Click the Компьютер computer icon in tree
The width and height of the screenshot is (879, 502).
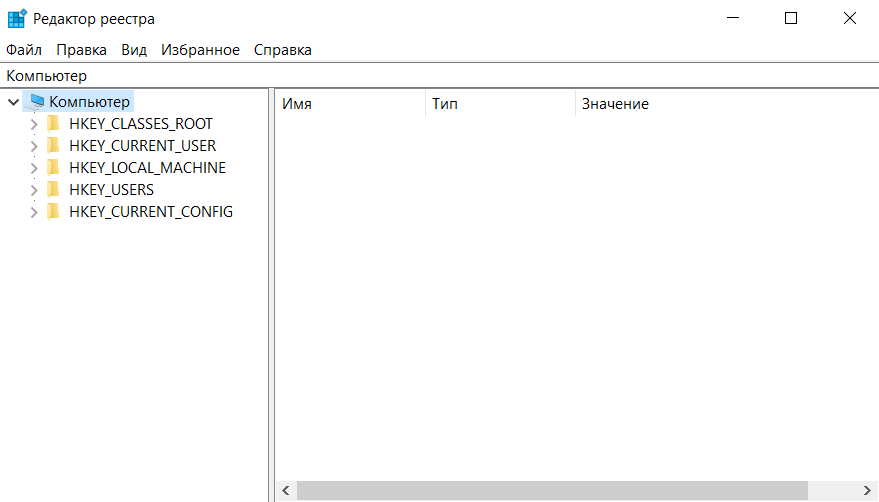[37, 102]
